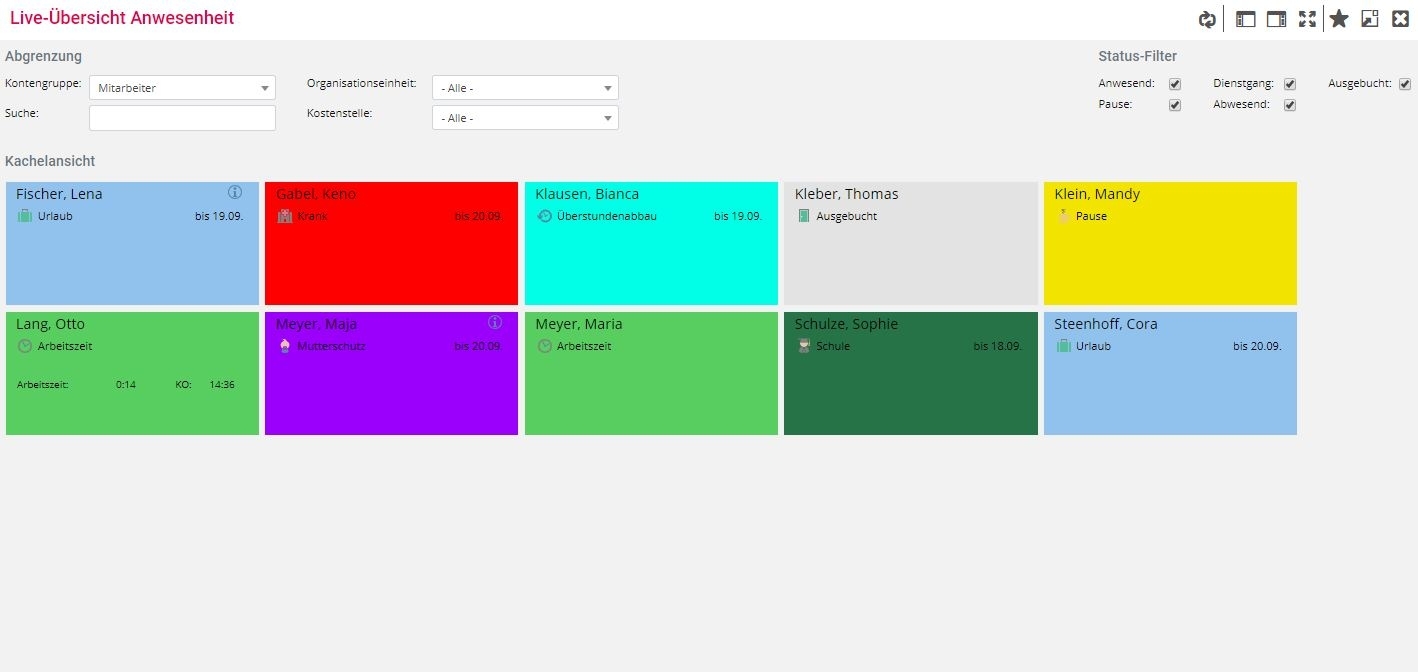The width and height of the screenshot is (1418, 672).
Task: Click the Arbeitszeit clock icon for Lang, Otto
Action: pos(25,346)
